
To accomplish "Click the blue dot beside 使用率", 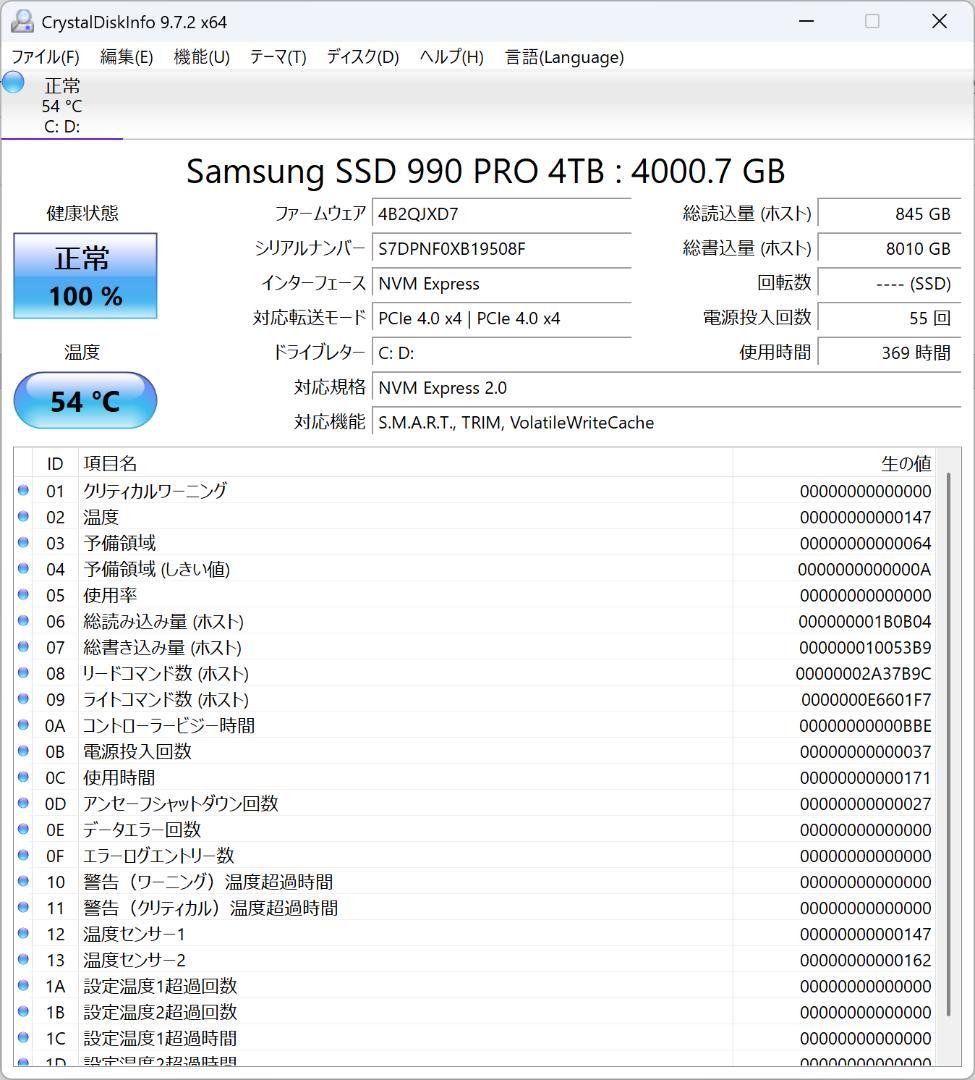I will [23, 595].
